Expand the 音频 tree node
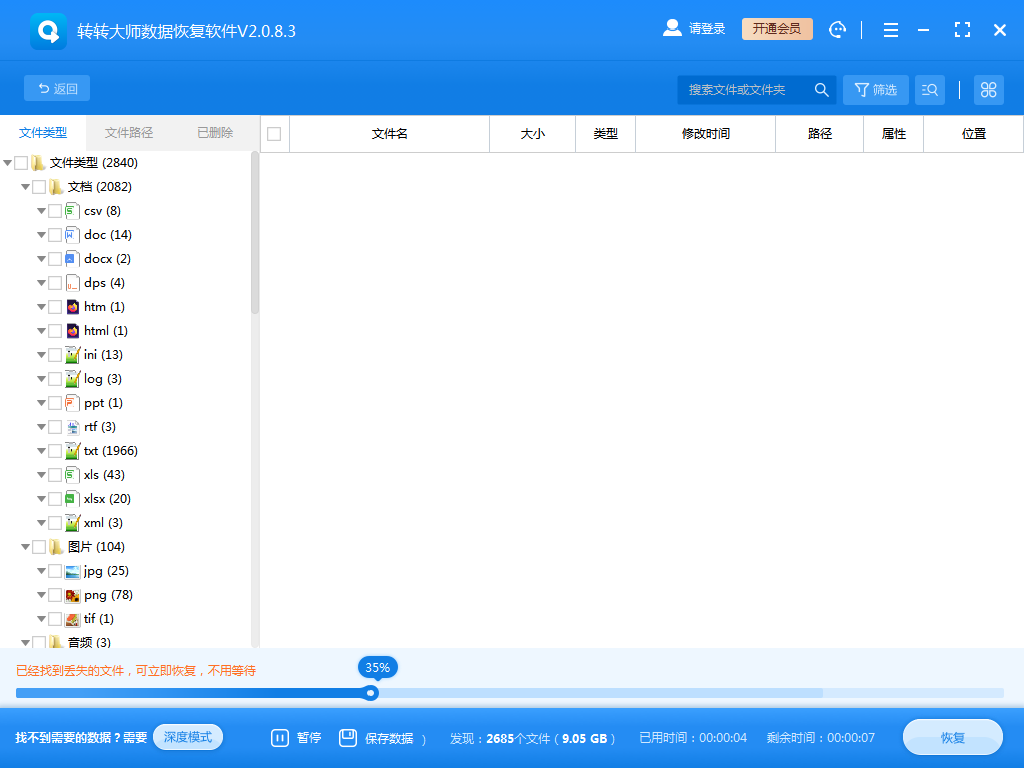 [x=25, y=642]
